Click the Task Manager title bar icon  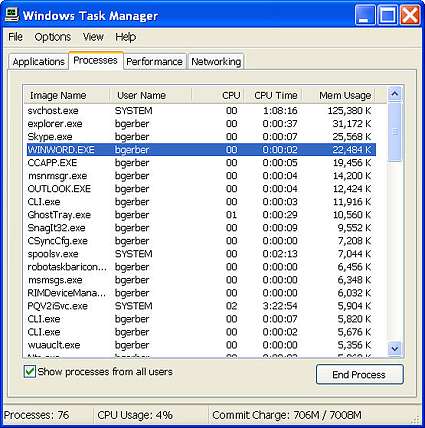(12, 15)
